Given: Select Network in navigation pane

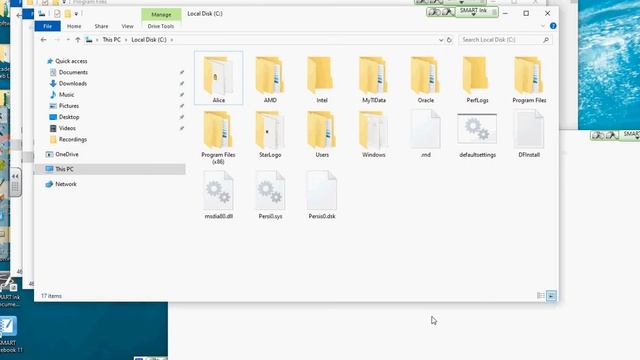Looking at the screenshot, I should coord(66,184).
